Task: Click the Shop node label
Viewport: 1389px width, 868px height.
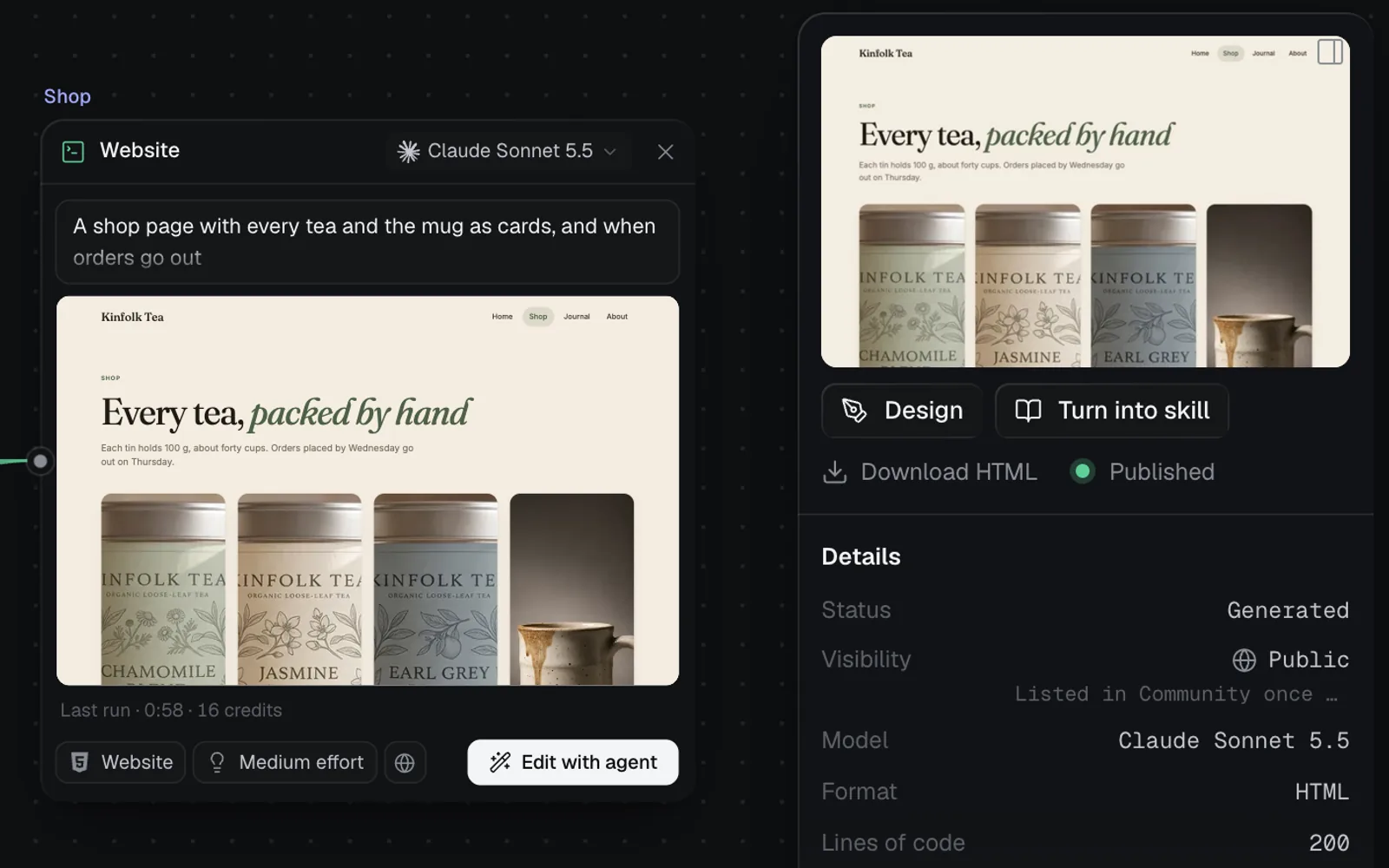Action: point(68,96)
